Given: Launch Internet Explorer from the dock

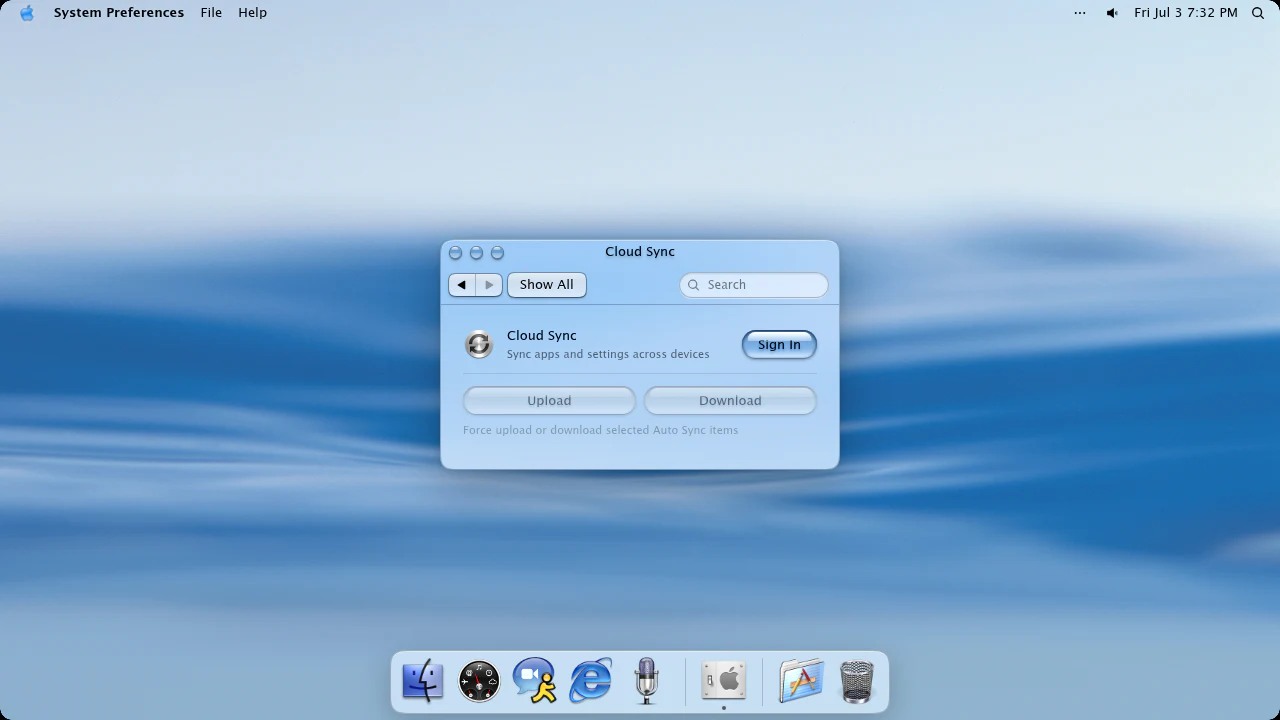Looking at the screenshot, I should pos(591,681).
